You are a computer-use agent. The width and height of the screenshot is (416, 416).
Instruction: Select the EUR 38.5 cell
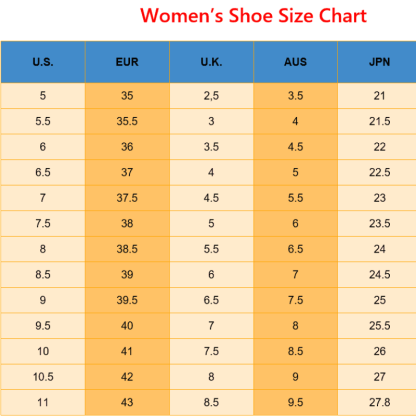tap(127, 249)
